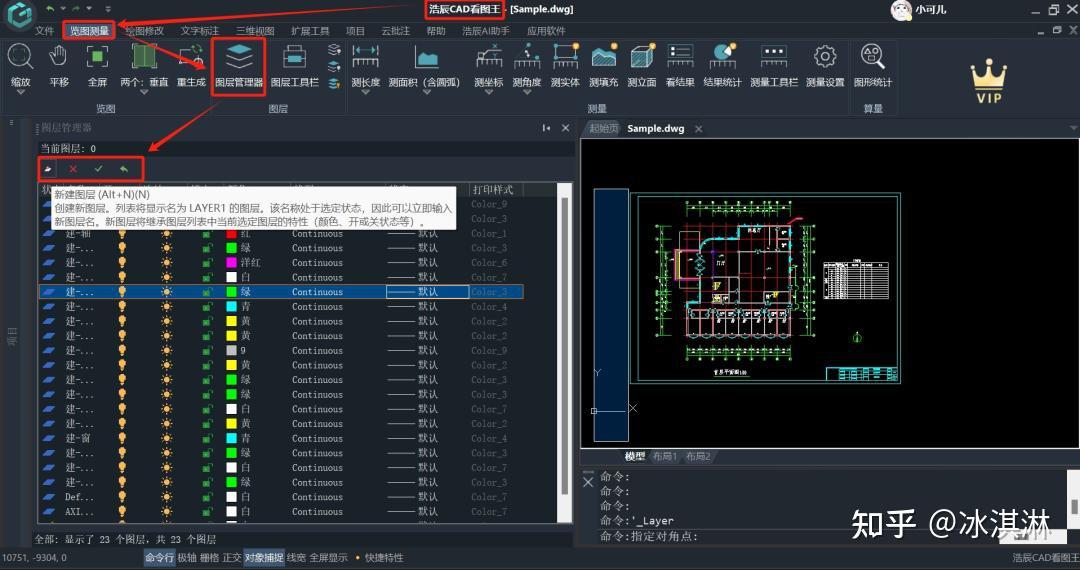Close the 图层管理器 panel
This screenshot has width=1080, height=570.
[x=565, y=128]
